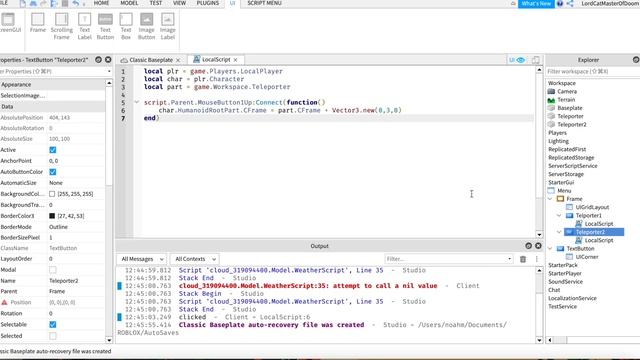Open the Properties filter dropdown arrow
This screenshot has width=640, height=360.
click(x=109, y=71)
